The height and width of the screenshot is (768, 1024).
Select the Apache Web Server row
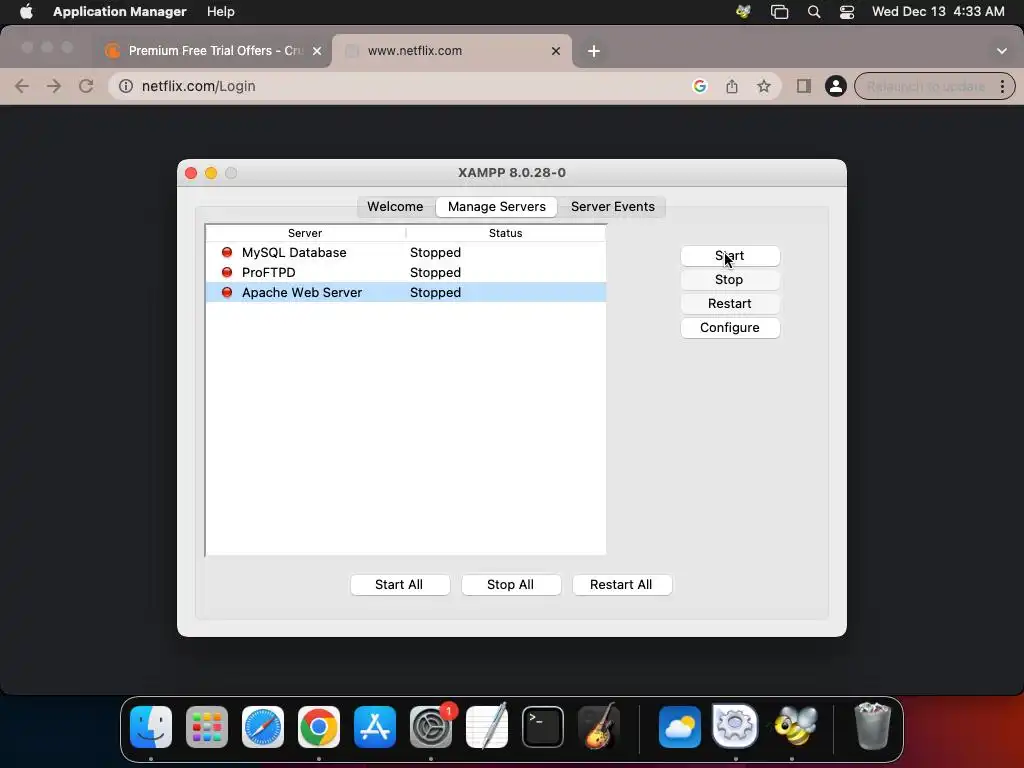[406, 293]
